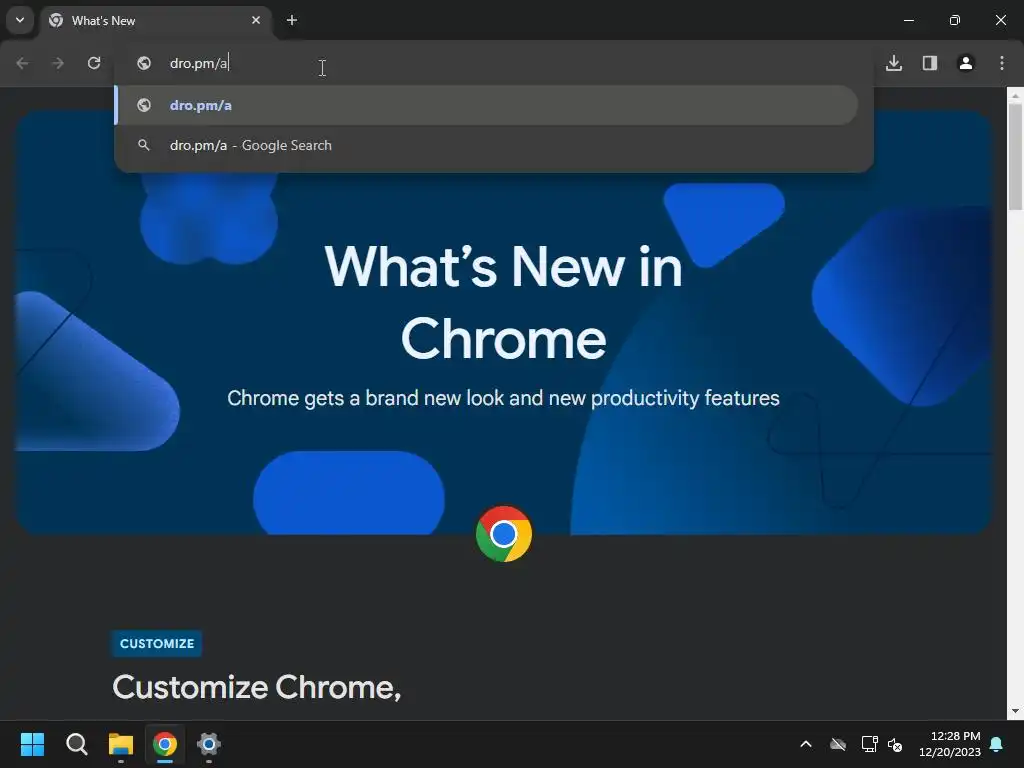The image size is (1024, 768).
Task: Toggle the side panel icon
Action: point(930,63)
